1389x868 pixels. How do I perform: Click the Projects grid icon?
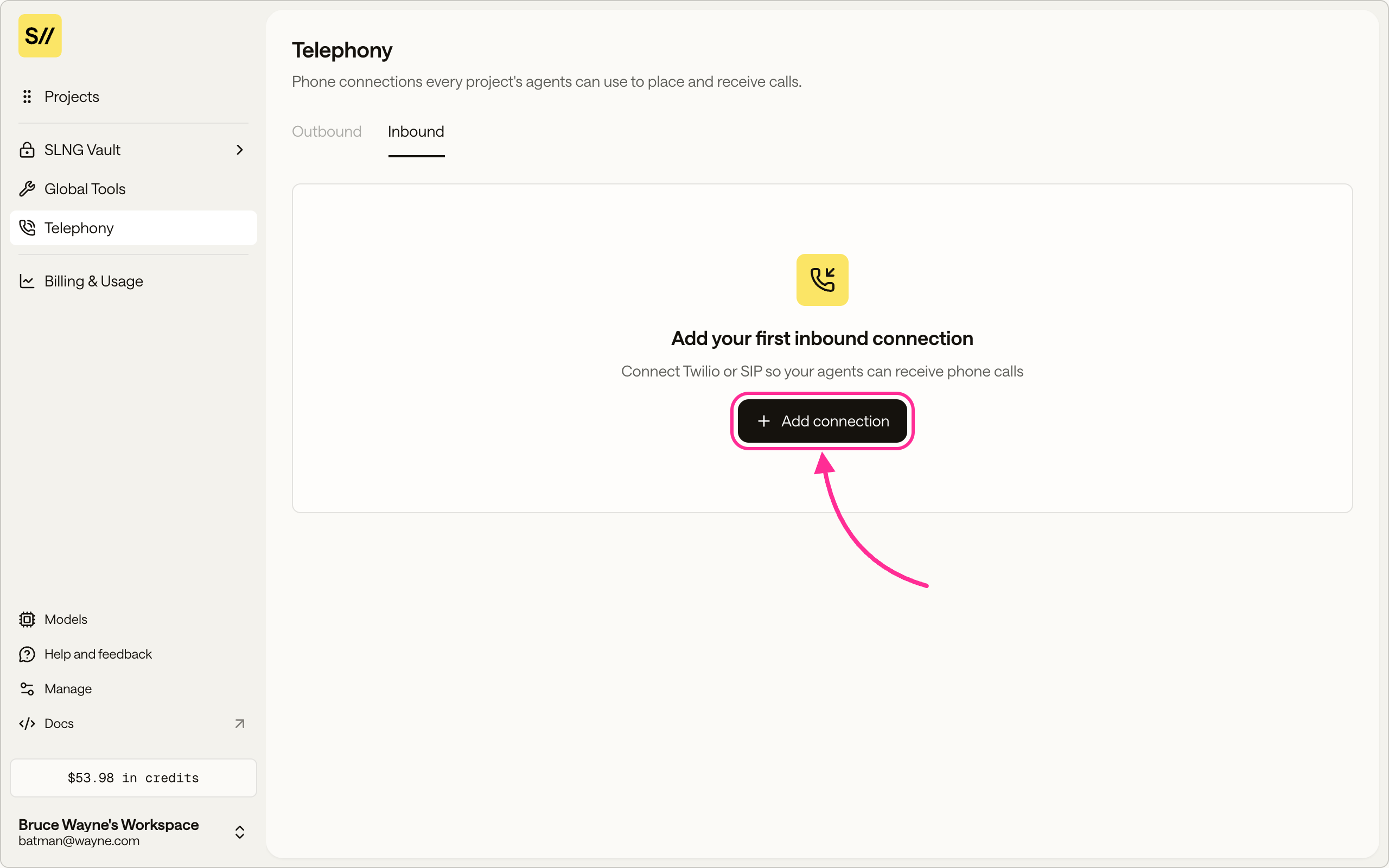[27, 97]
